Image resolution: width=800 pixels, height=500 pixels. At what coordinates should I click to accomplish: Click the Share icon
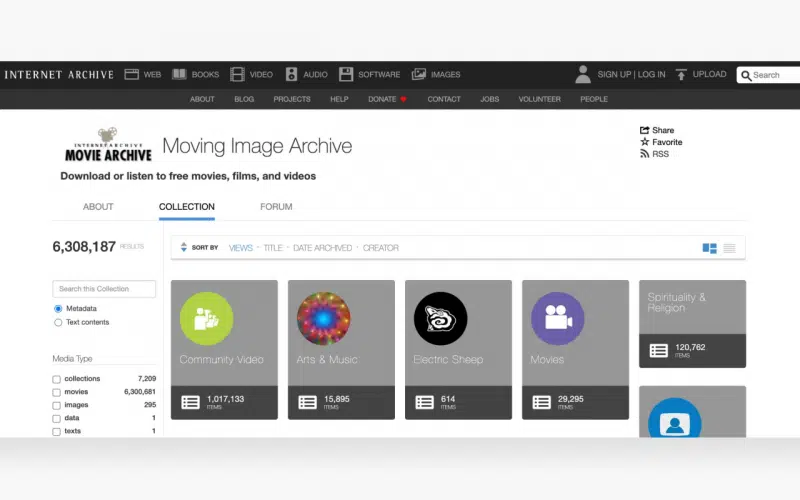(x=645, y=130)
